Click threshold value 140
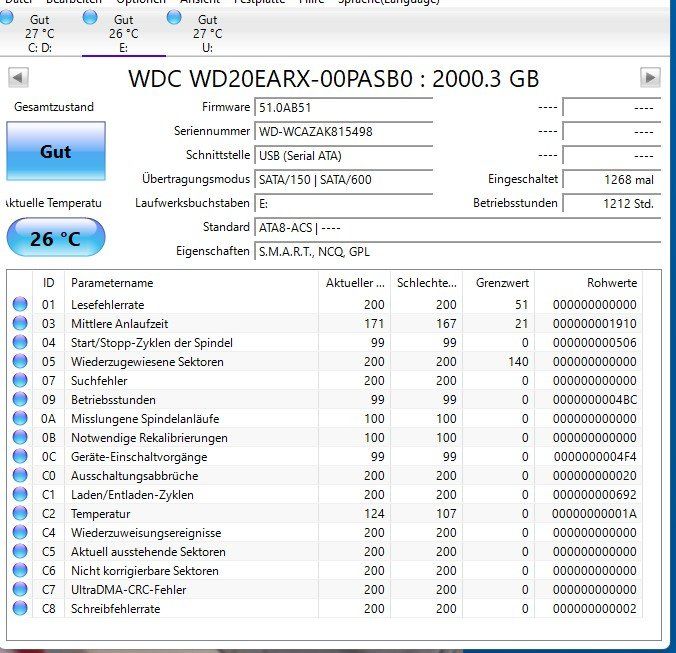The width and height of the screenshot is (676, 653). 518,362
